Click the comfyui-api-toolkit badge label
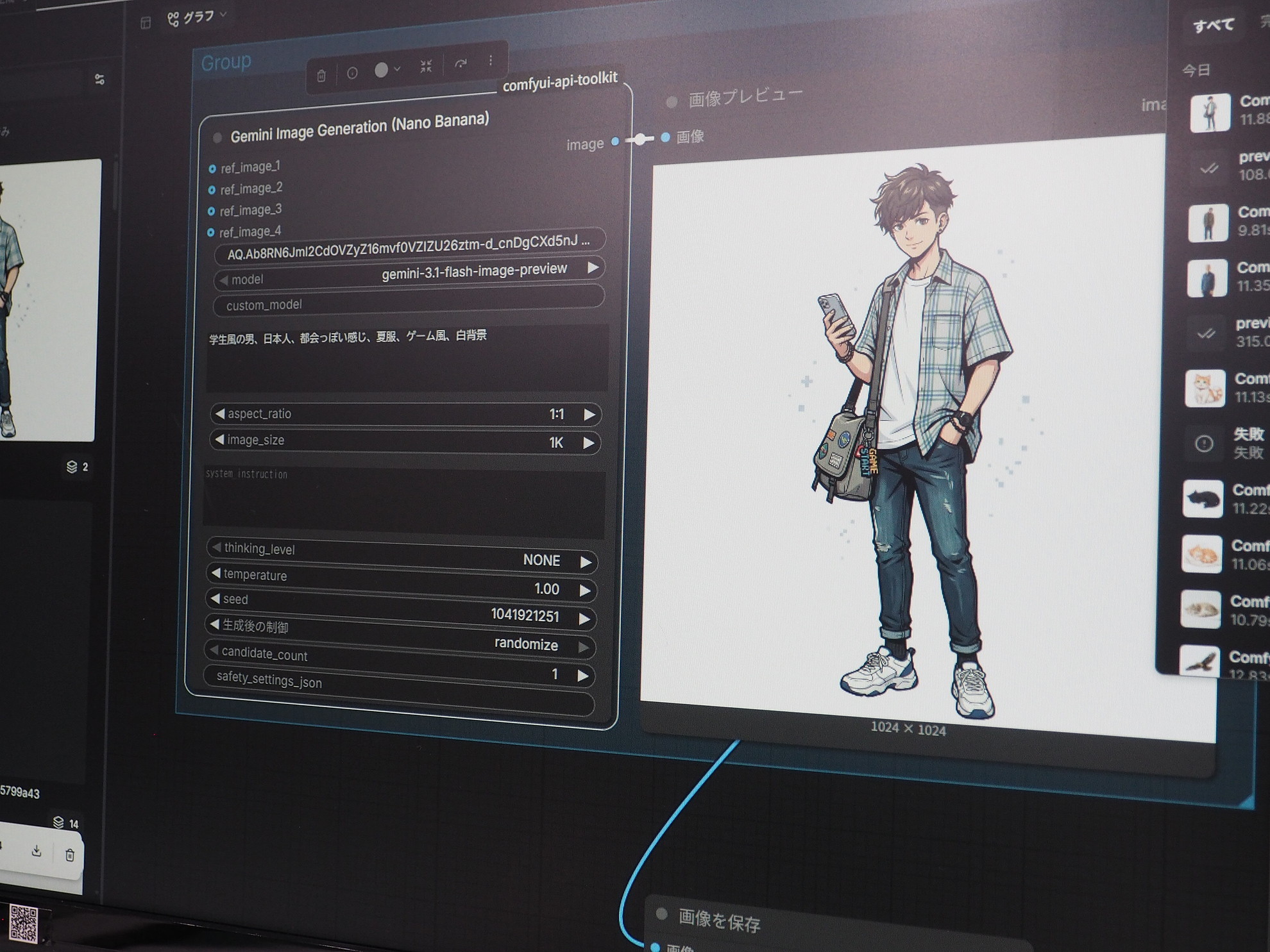1270x952 pixels. click(560, 81)
